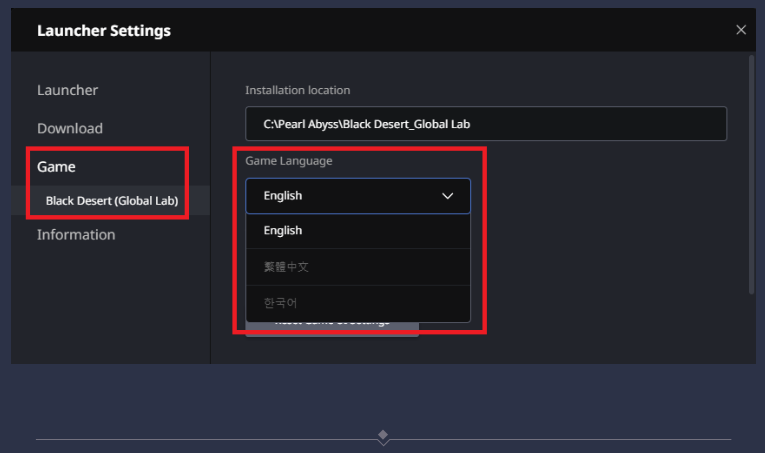This screenshot has height=453, width=765.
Task: Close the Launcher Settings dialog
Action: tap(741, 30)
